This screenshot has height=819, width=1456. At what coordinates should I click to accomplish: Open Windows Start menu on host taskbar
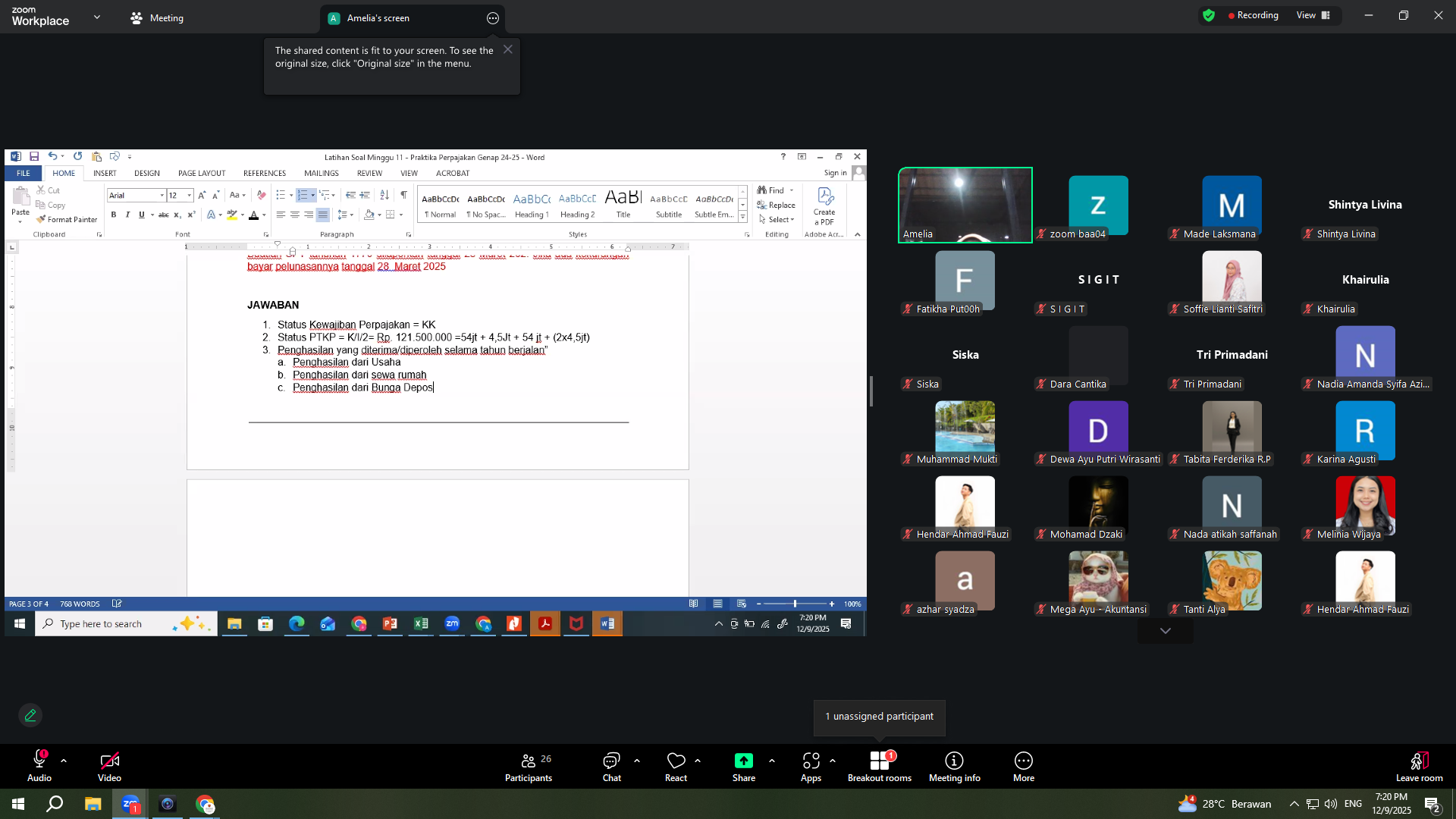click(18, 804)
